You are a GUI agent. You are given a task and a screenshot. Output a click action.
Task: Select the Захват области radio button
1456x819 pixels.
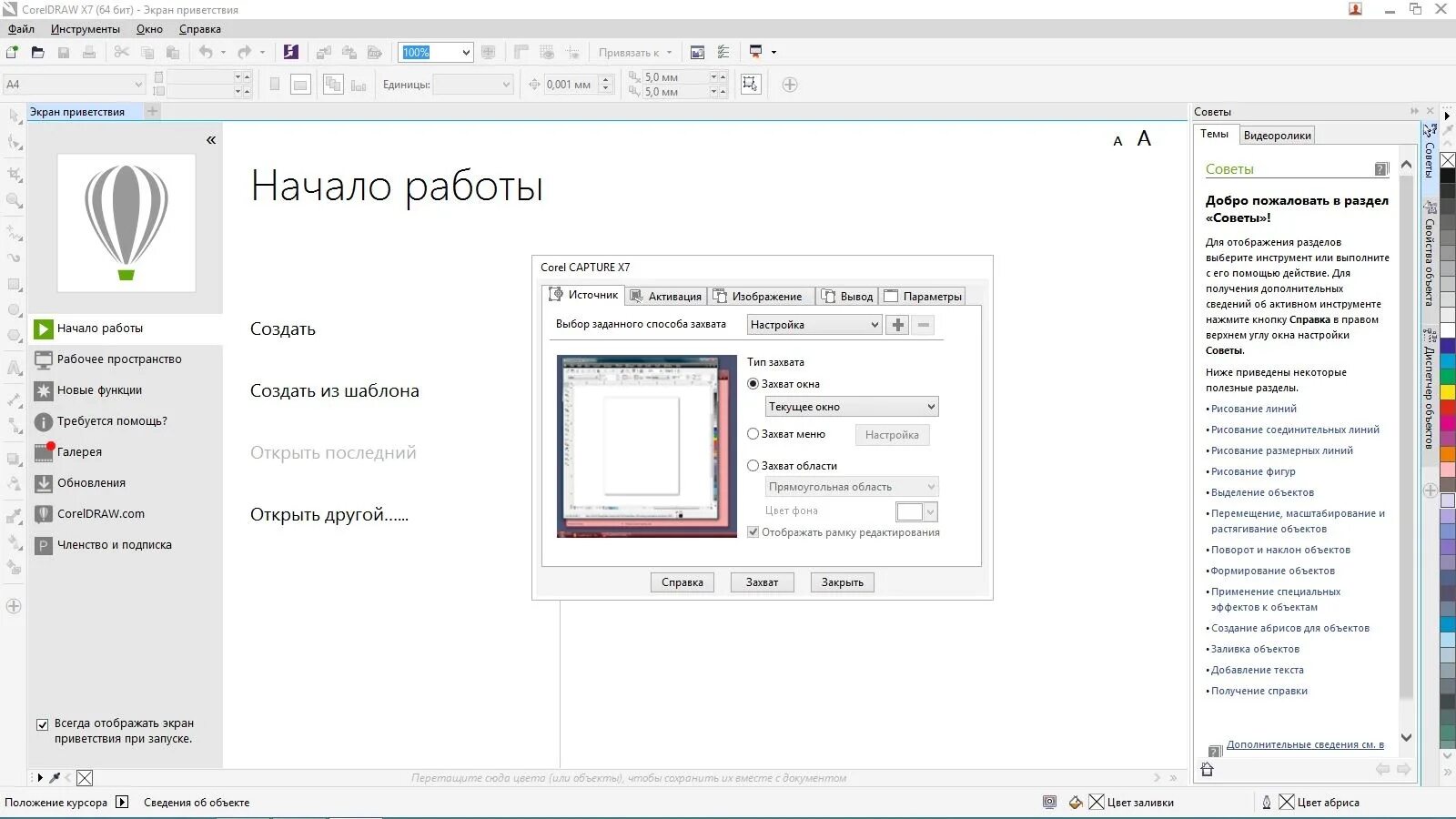[x=753, y=466]
